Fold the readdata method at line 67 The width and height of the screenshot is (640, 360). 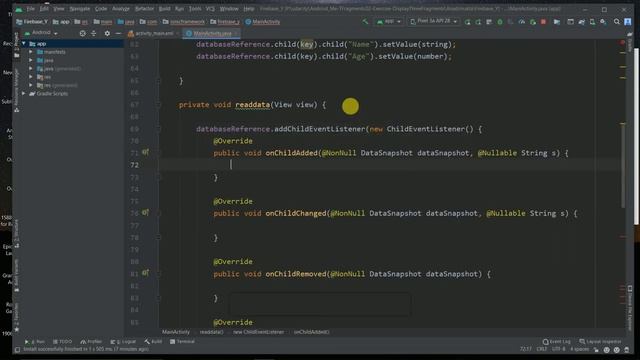tap(159, 105)
